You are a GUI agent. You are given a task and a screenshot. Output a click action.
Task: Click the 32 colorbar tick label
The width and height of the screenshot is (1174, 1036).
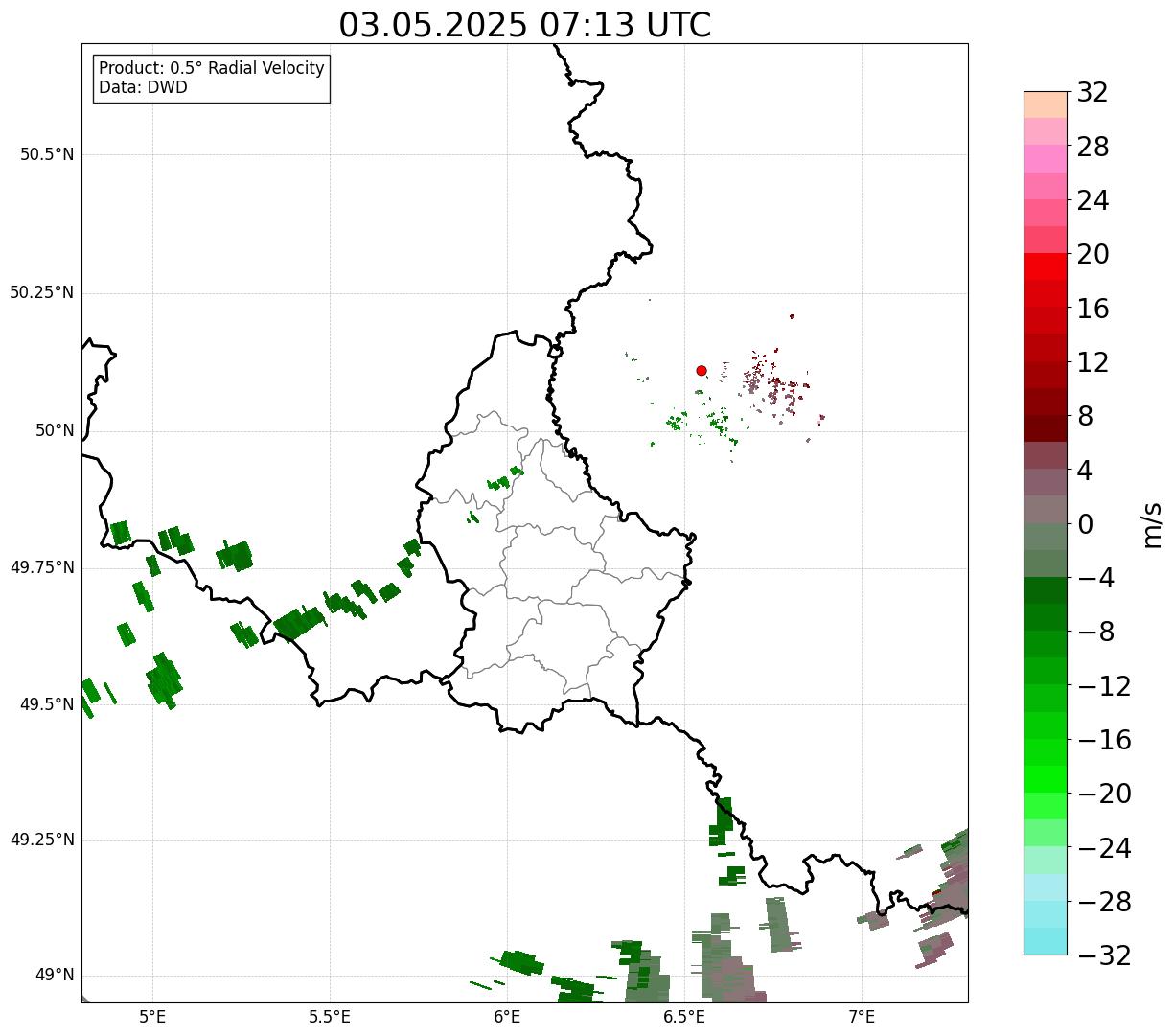coord(1093,93)
